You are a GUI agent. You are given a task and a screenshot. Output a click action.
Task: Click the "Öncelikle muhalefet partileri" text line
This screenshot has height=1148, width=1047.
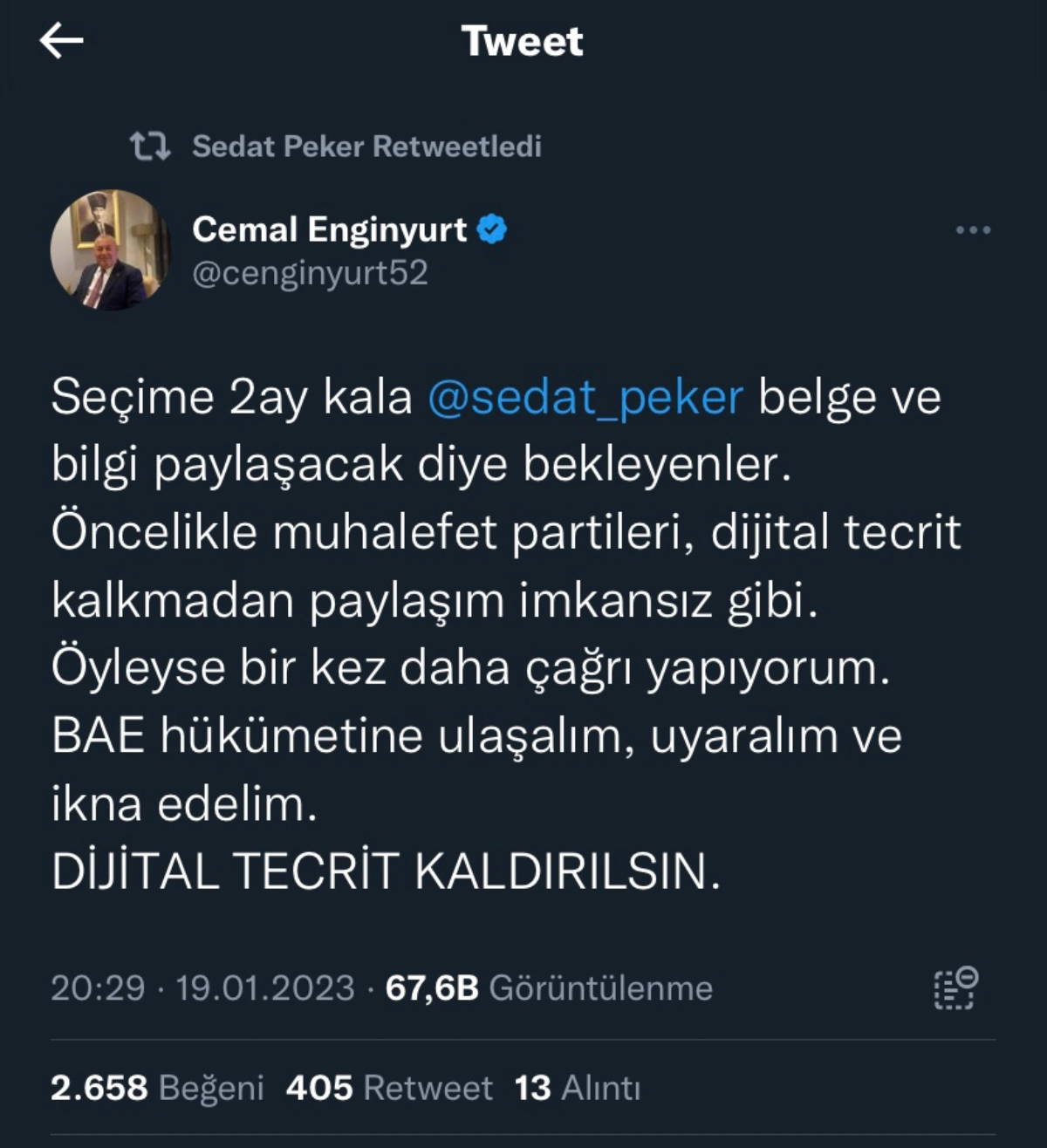(x=506, y=532)
